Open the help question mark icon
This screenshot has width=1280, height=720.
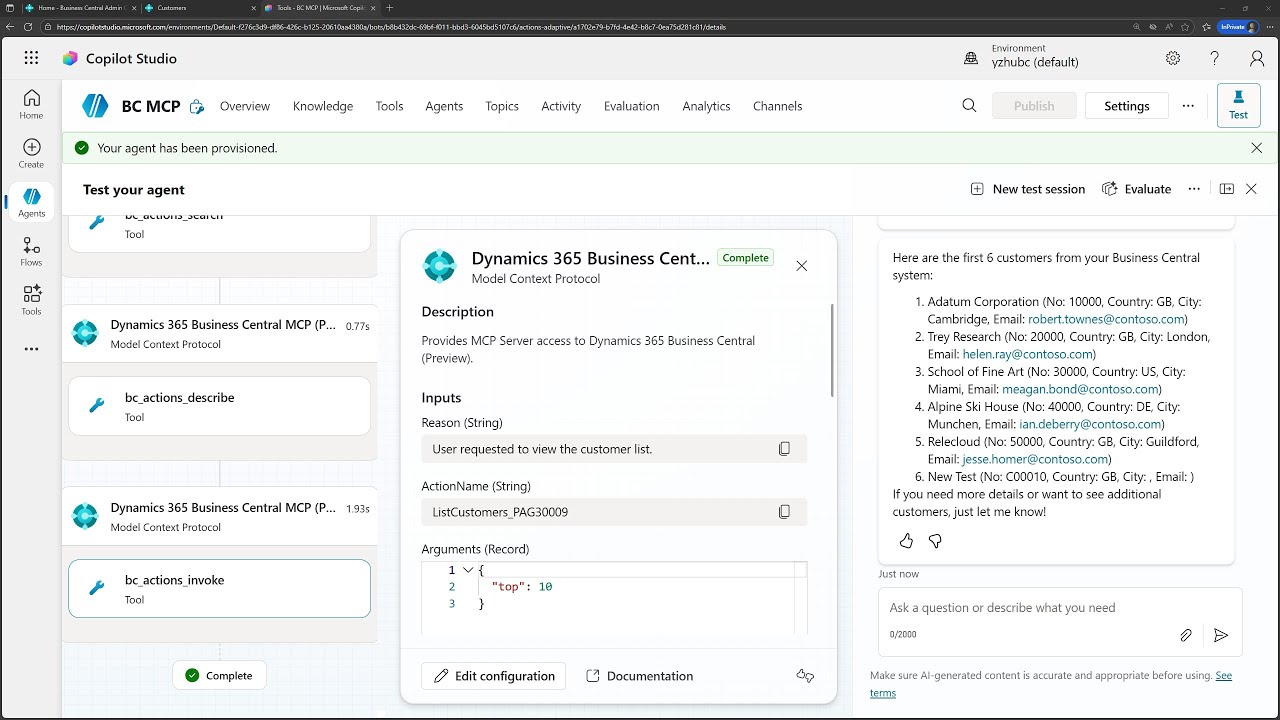pos(1215,58)
